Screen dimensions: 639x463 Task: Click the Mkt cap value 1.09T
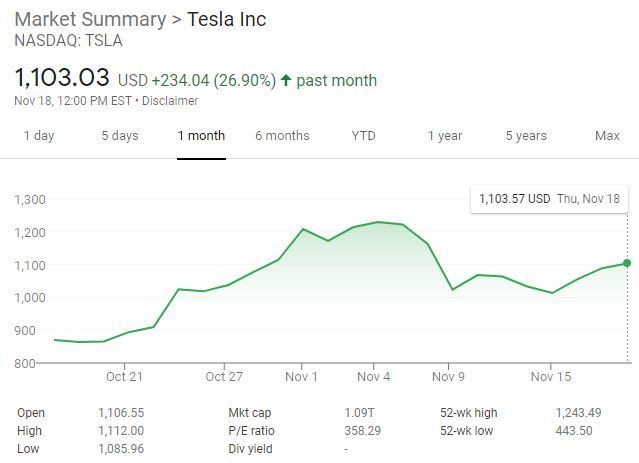[x=359, y=413]
